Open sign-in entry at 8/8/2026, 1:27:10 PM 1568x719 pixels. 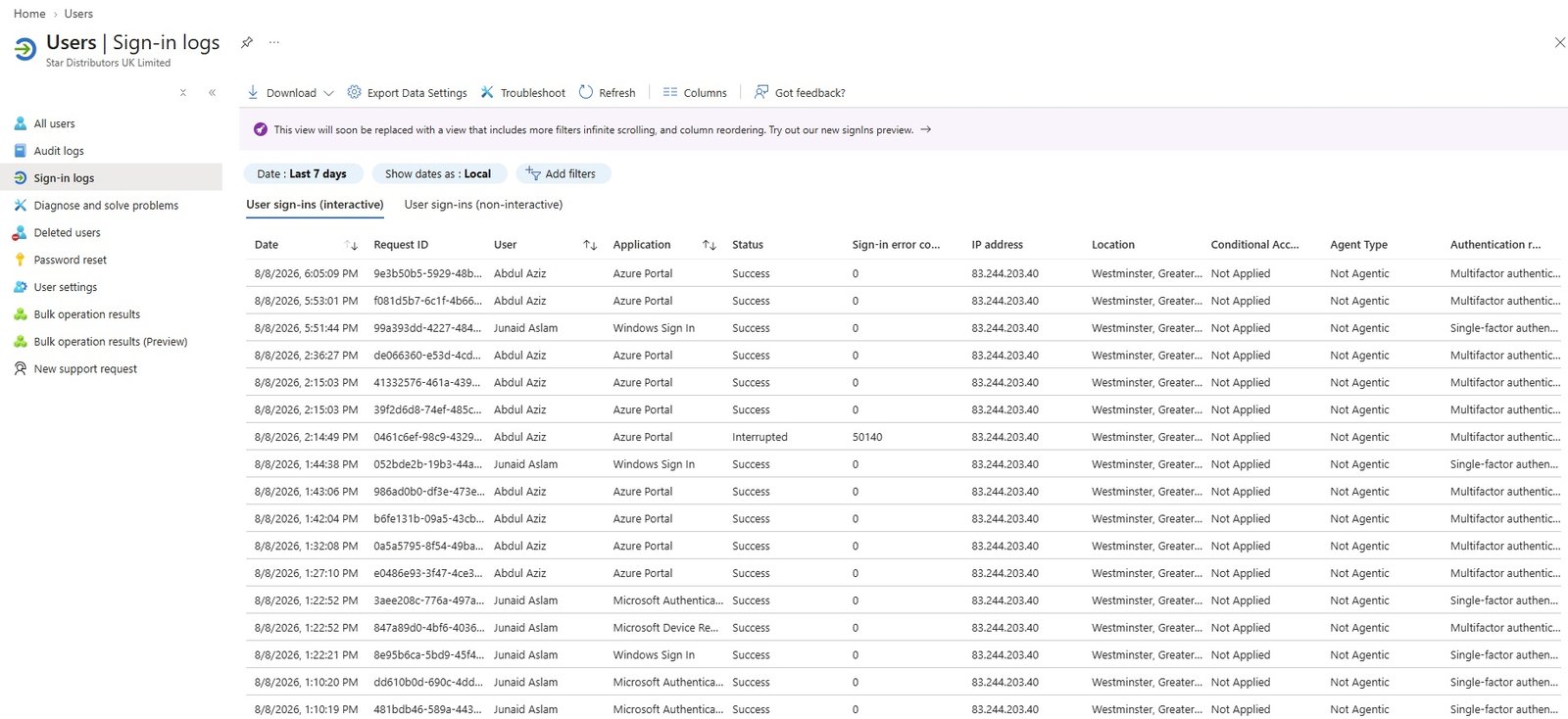[x=306, y=573]
